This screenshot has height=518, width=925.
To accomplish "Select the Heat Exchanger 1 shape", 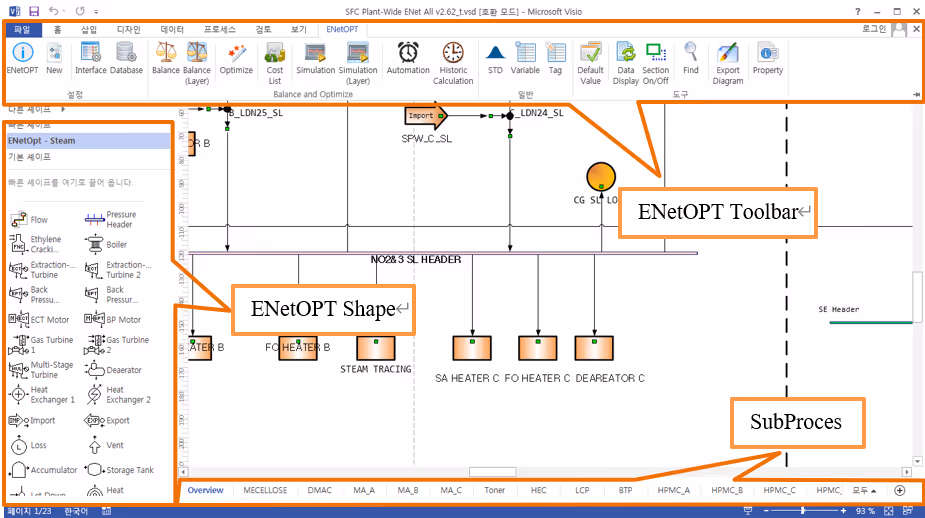I will [42, 395].
